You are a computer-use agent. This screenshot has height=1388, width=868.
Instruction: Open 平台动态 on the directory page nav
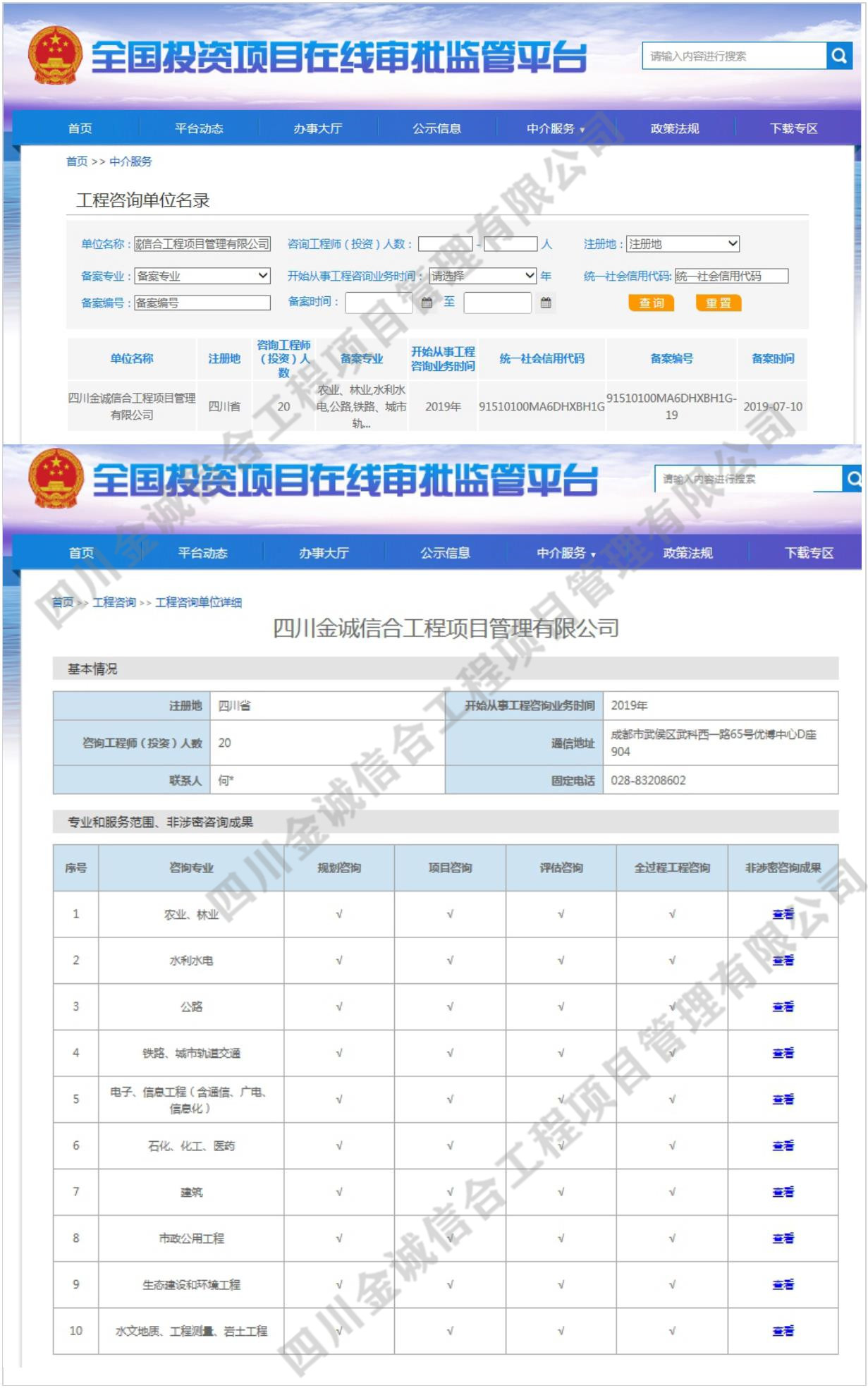coord(199,128)
